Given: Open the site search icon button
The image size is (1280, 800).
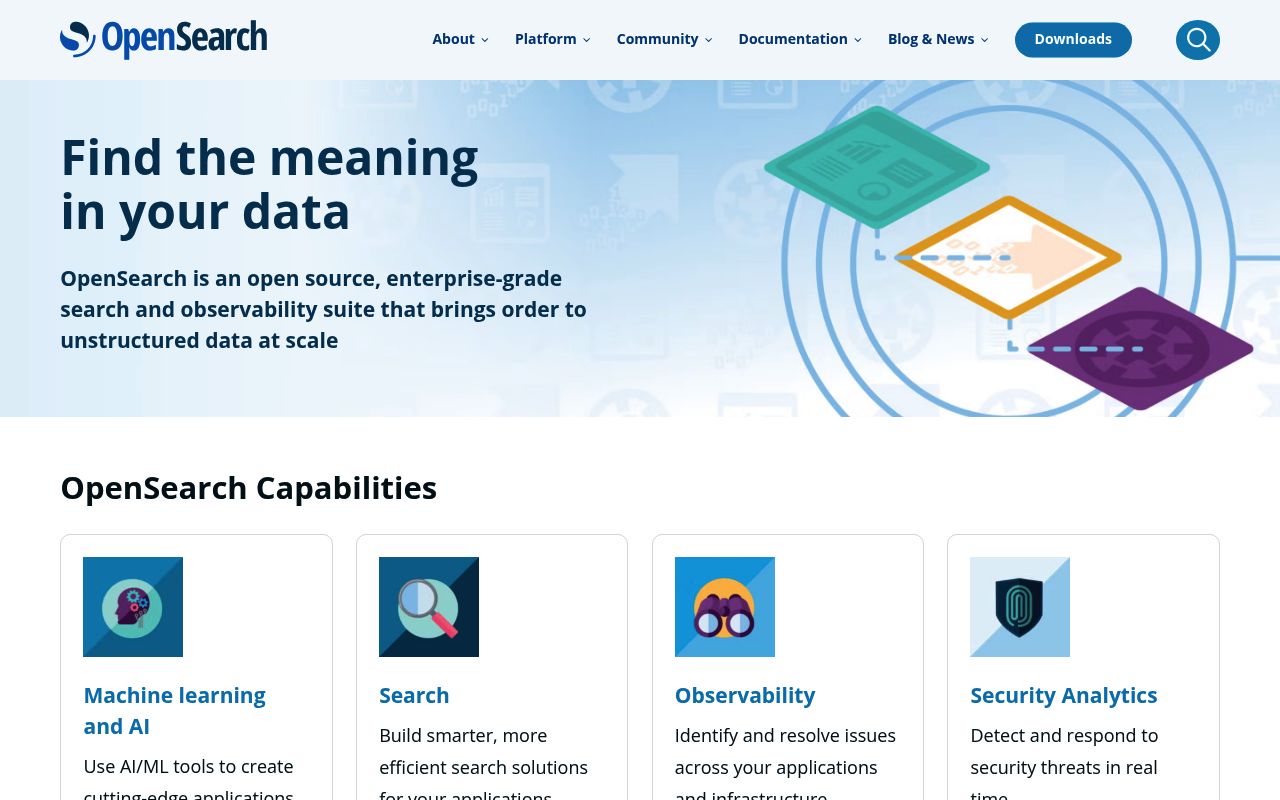Looking at the screenshot, I should [1198, 40].
